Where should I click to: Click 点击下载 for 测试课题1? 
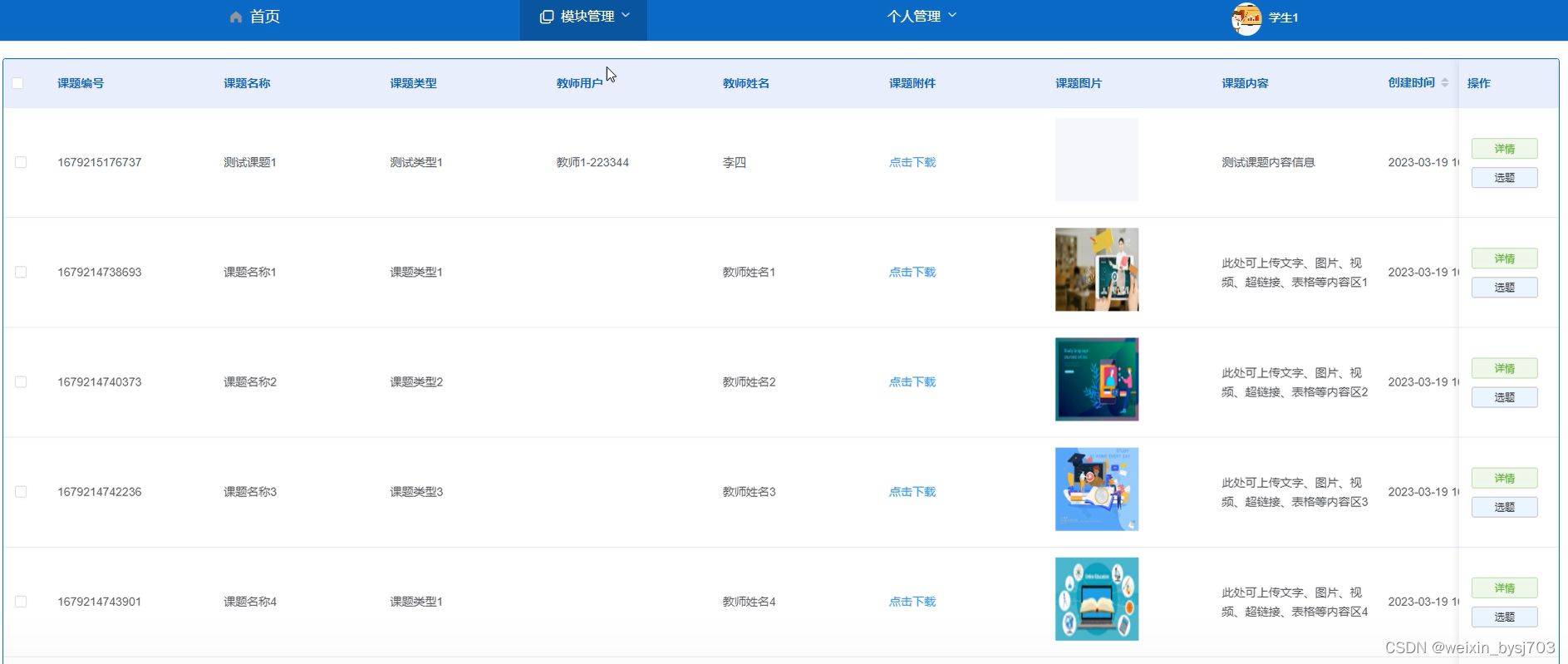[x=912, y=162]
